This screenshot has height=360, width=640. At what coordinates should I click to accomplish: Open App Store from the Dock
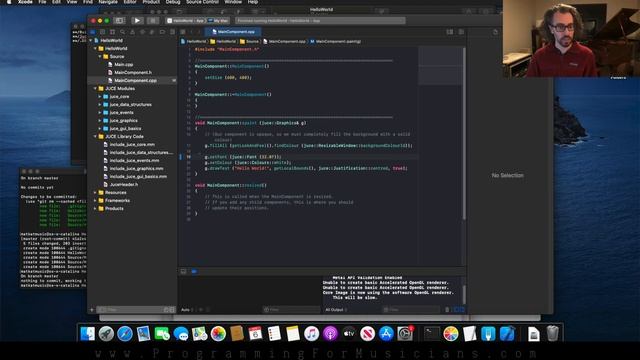tap(386, 333)
